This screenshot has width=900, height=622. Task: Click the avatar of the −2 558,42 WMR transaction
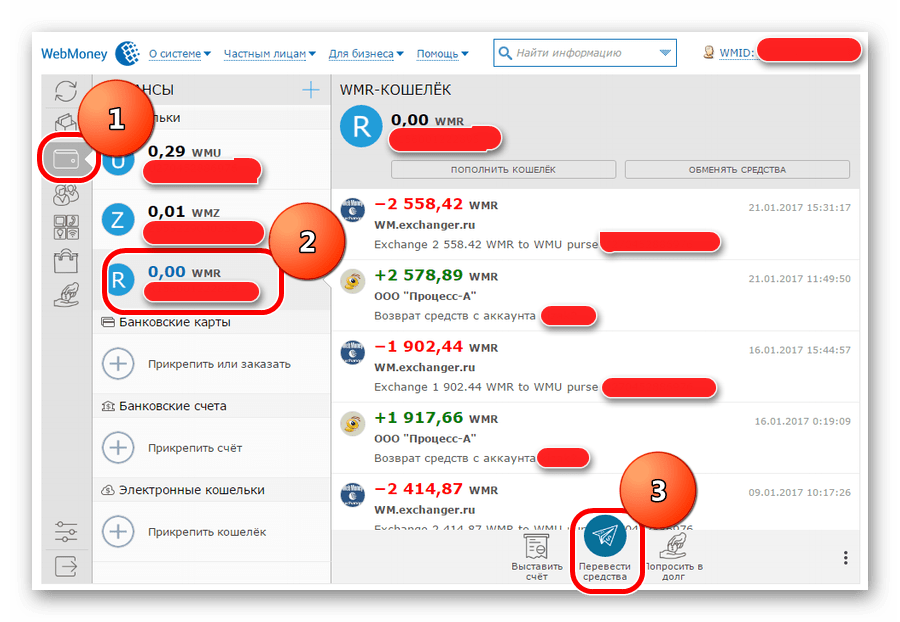pyautogui.click(x=352, y=210)
